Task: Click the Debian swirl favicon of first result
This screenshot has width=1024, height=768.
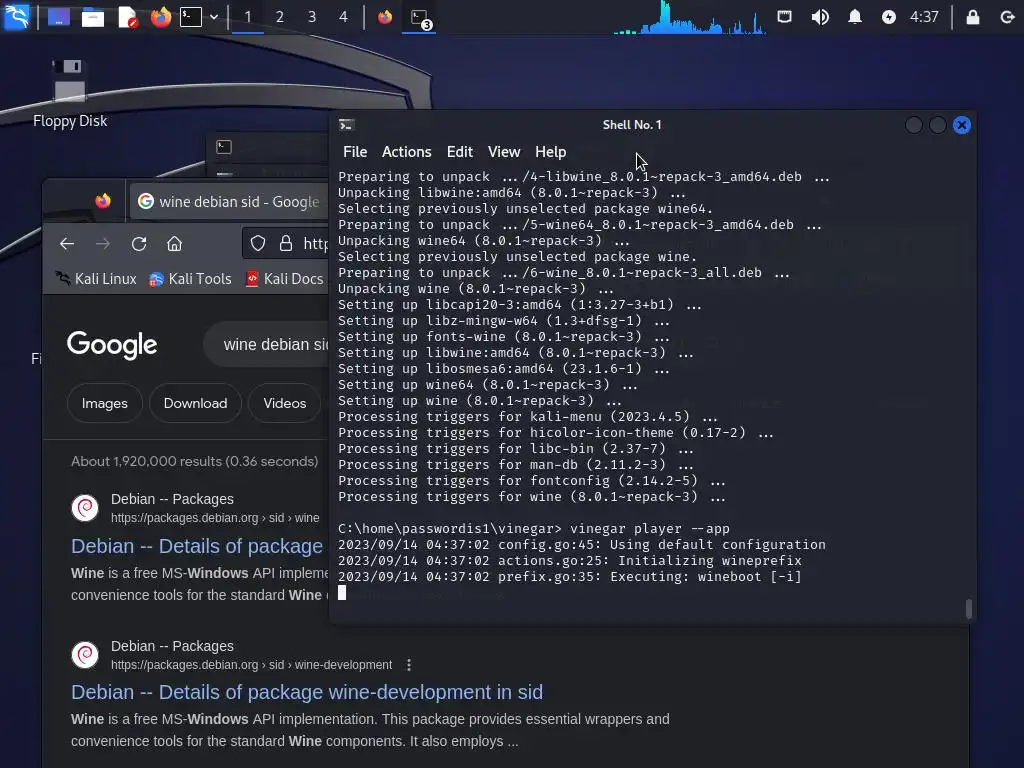Action: point(85,507)
